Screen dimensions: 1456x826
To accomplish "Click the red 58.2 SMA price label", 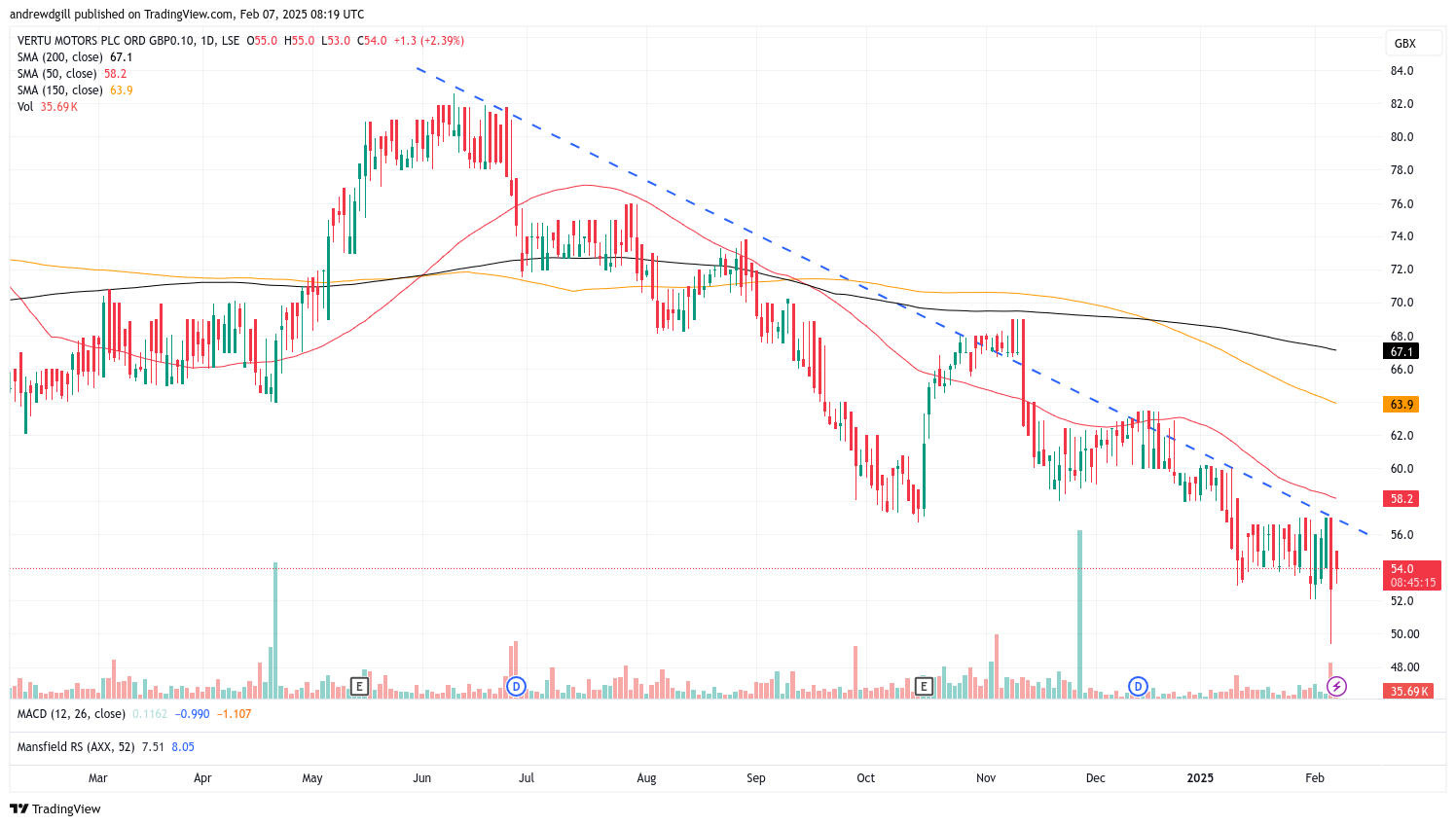I will pyautogui.click(x=1401, y=498).
